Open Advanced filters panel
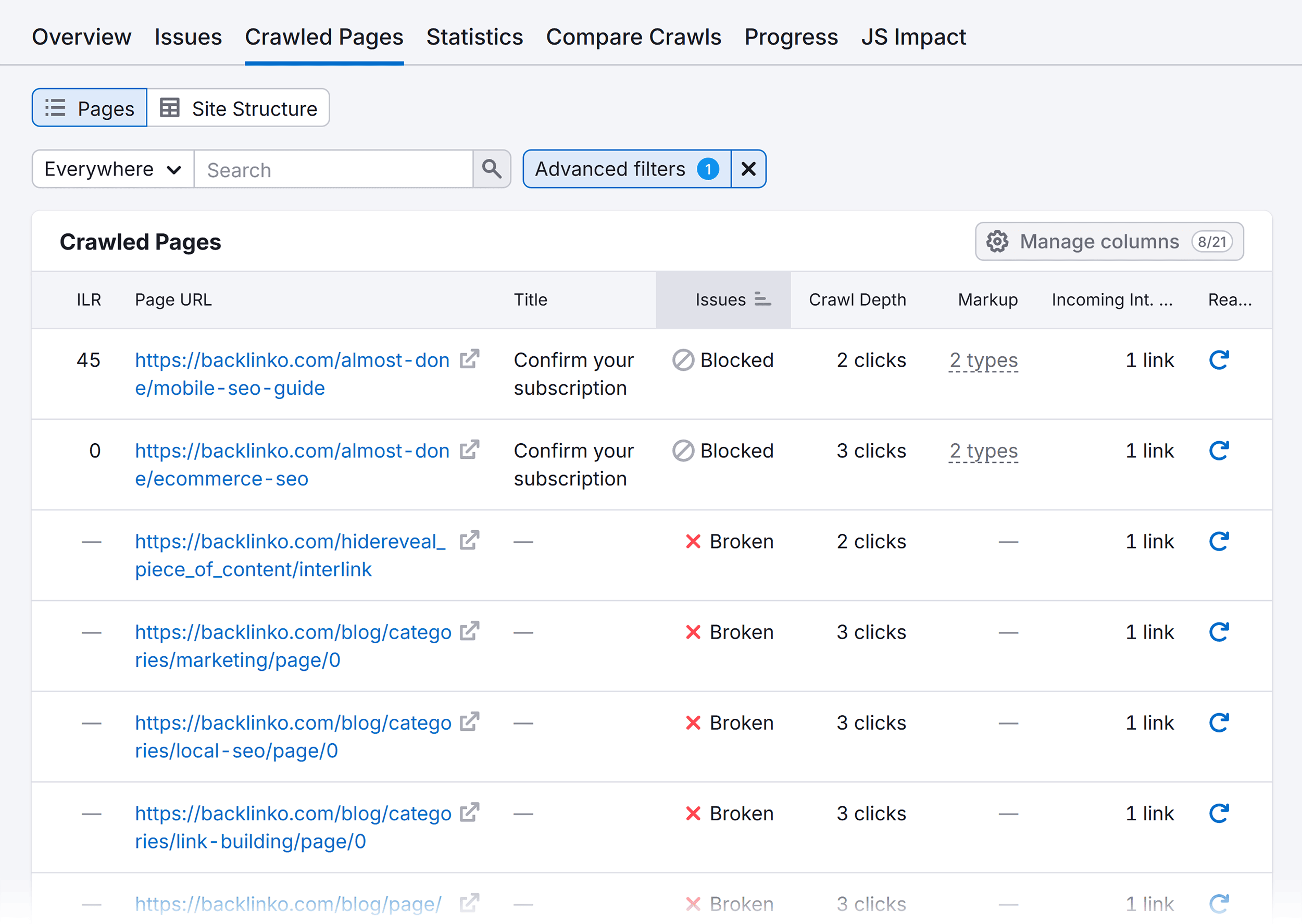1302x924 pixels. [627, 169]
